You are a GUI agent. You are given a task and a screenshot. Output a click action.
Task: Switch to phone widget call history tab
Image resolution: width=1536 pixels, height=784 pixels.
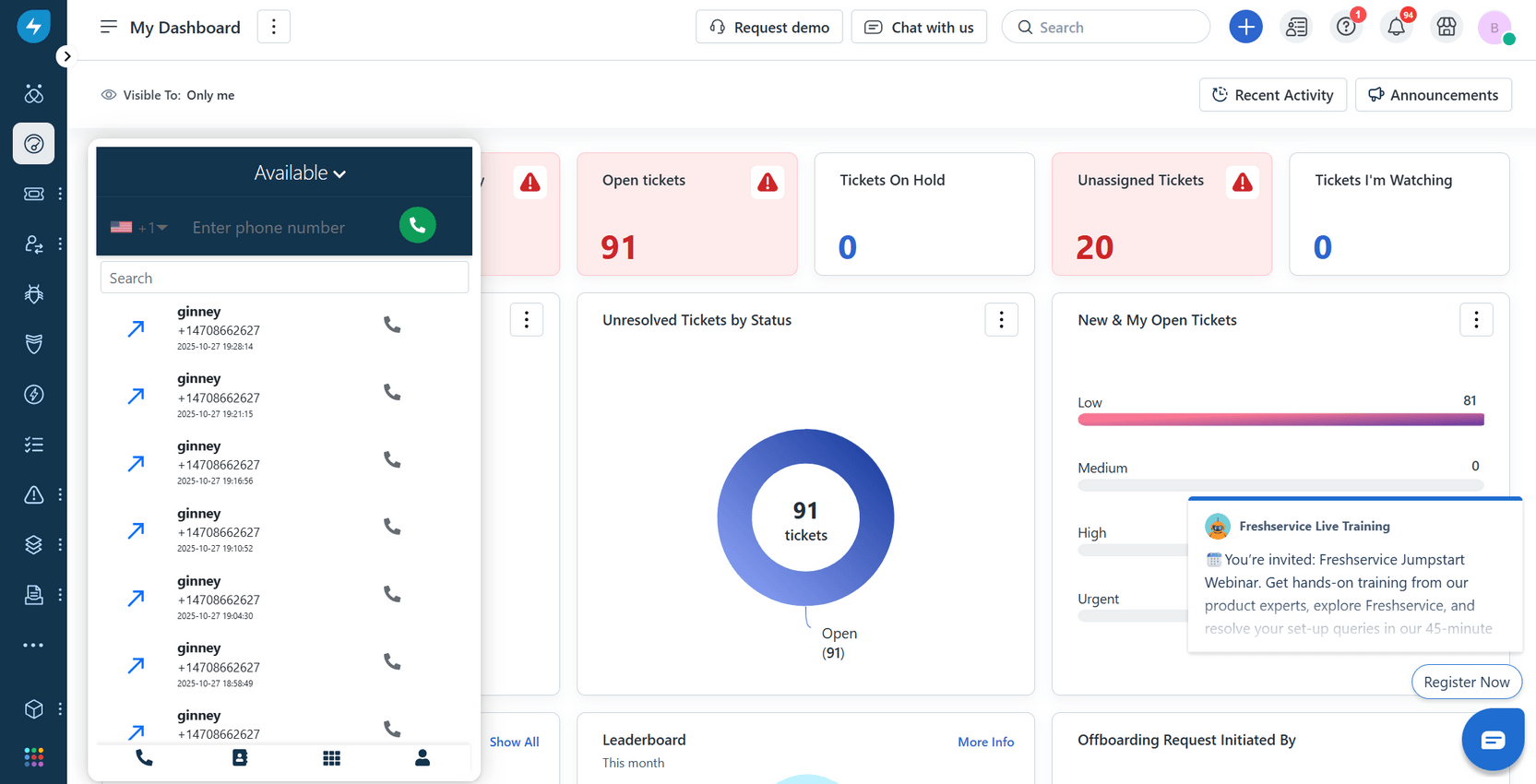coord(144,757)
